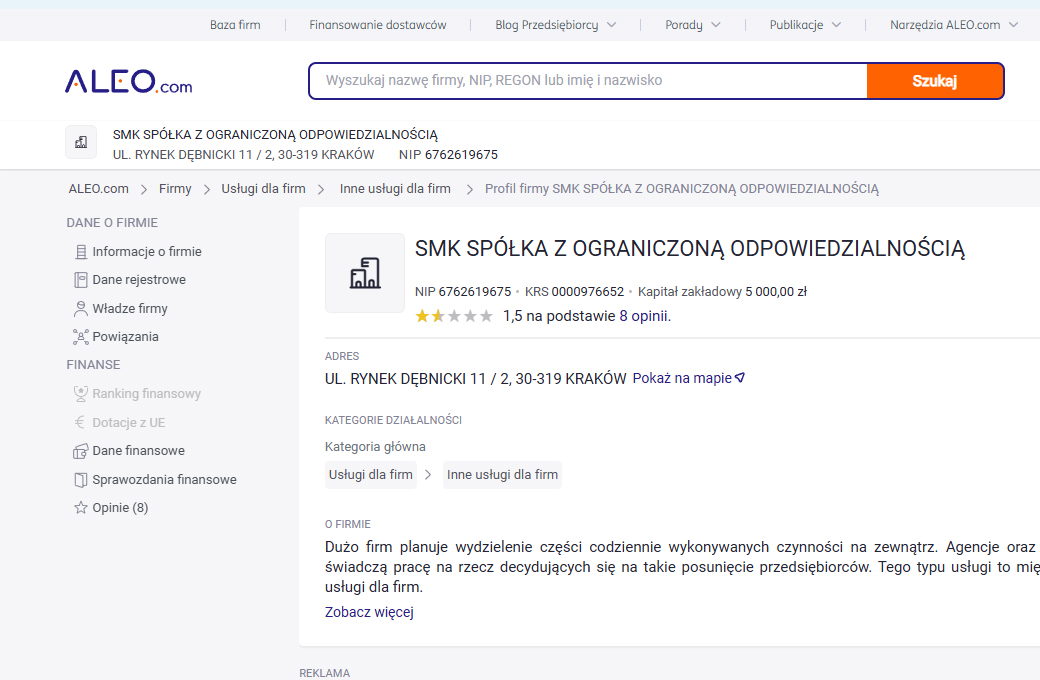Select Sprawozdania finansowe in the sidebar
1040x680 pixels.
164,480
